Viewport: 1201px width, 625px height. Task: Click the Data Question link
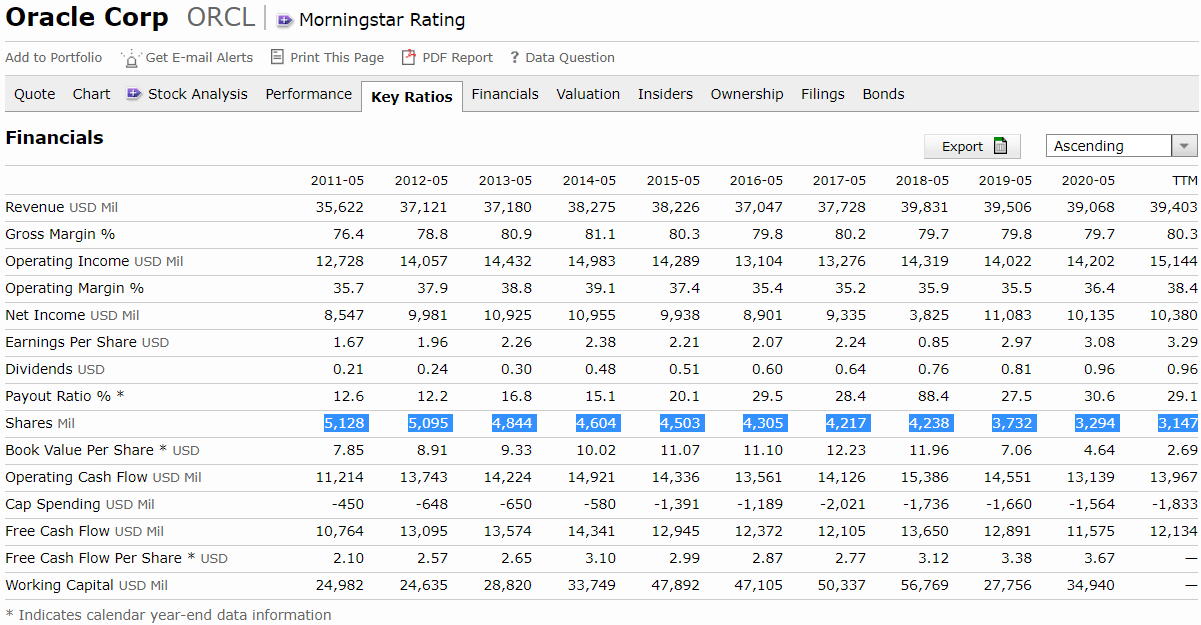570,57
